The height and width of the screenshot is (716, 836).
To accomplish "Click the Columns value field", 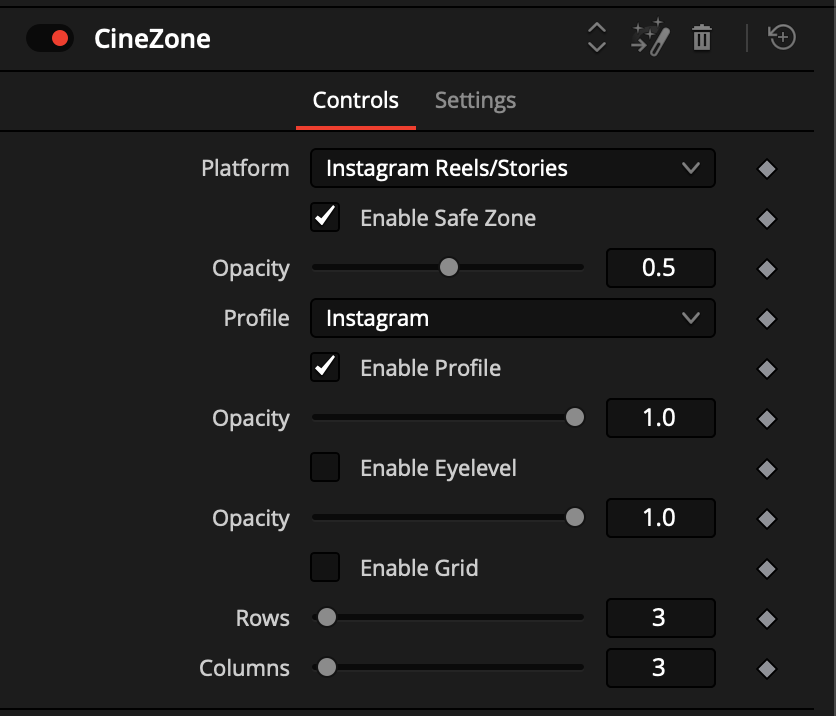I will click(x=661, y=667).
